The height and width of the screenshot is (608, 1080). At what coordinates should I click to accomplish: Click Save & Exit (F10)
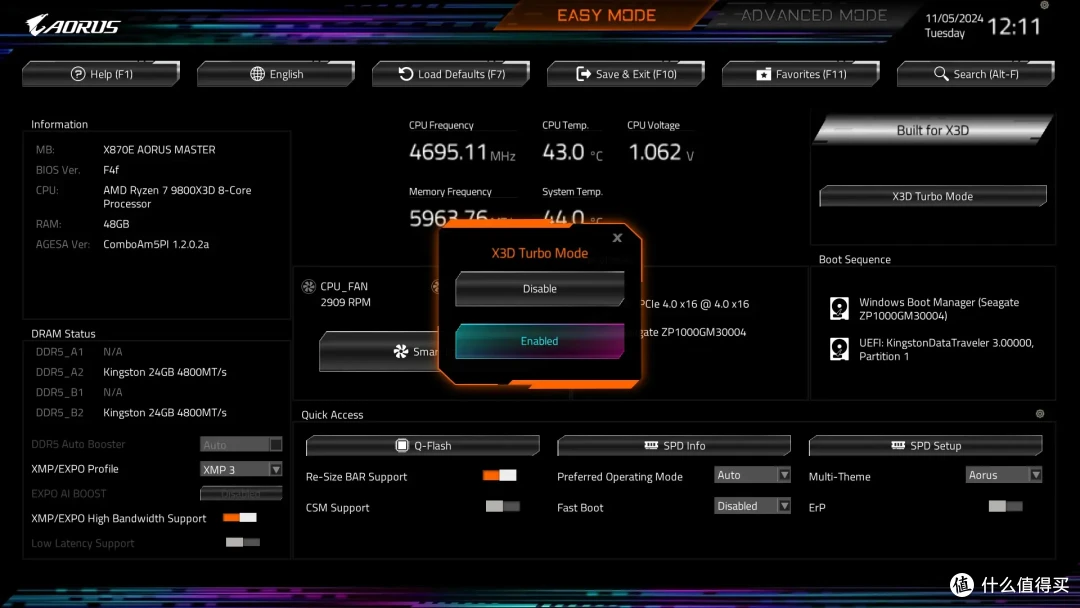coord(625,74)
